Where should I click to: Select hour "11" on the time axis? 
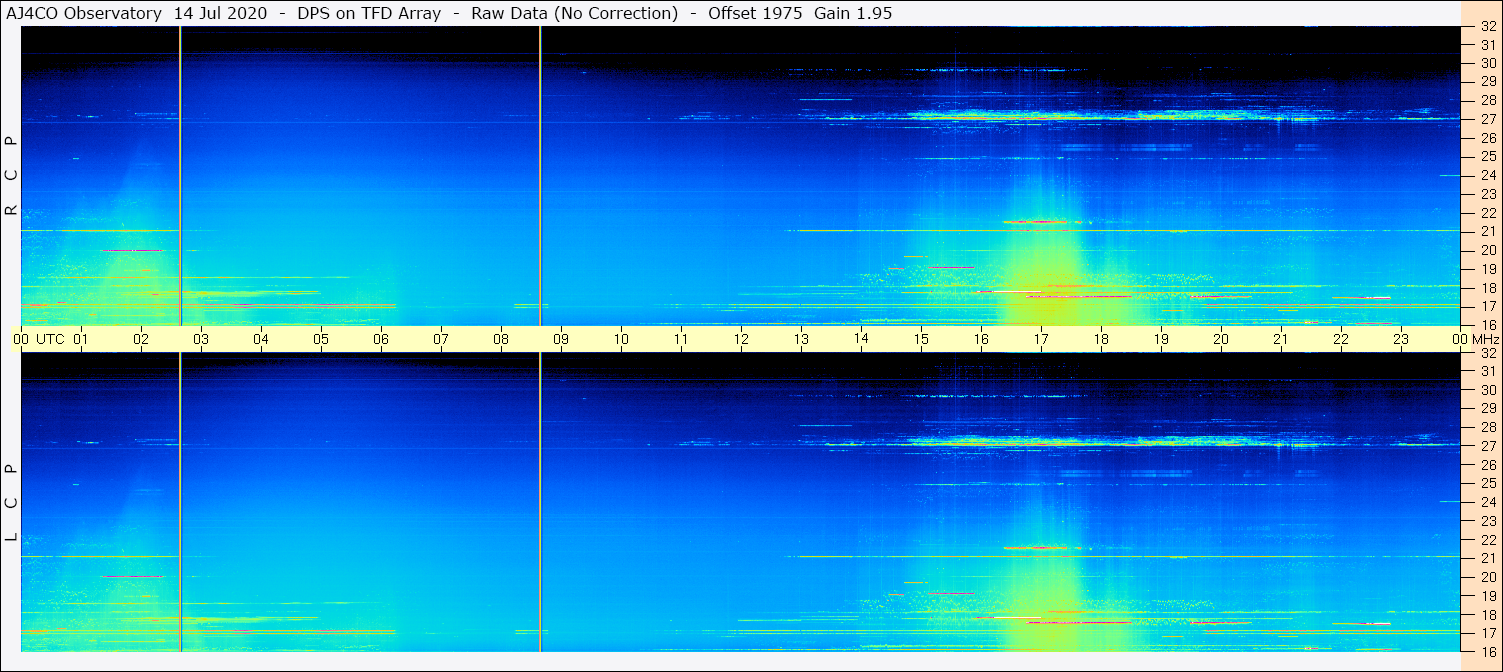coord(681,339)
